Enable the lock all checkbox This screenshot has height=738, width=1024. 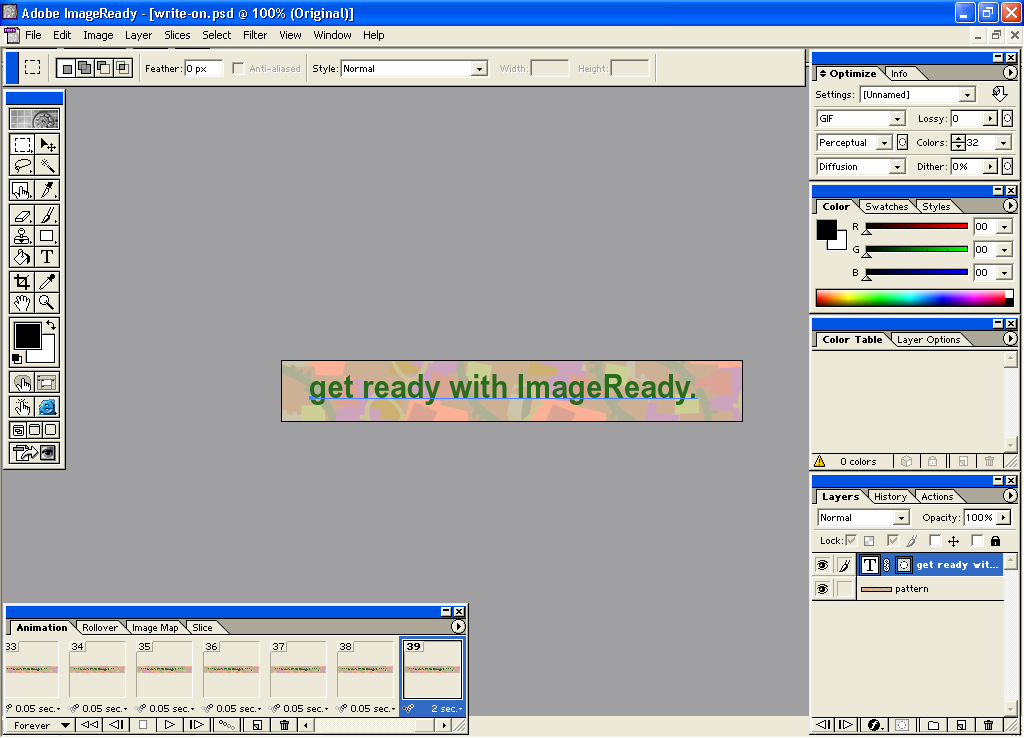(977, 540)
